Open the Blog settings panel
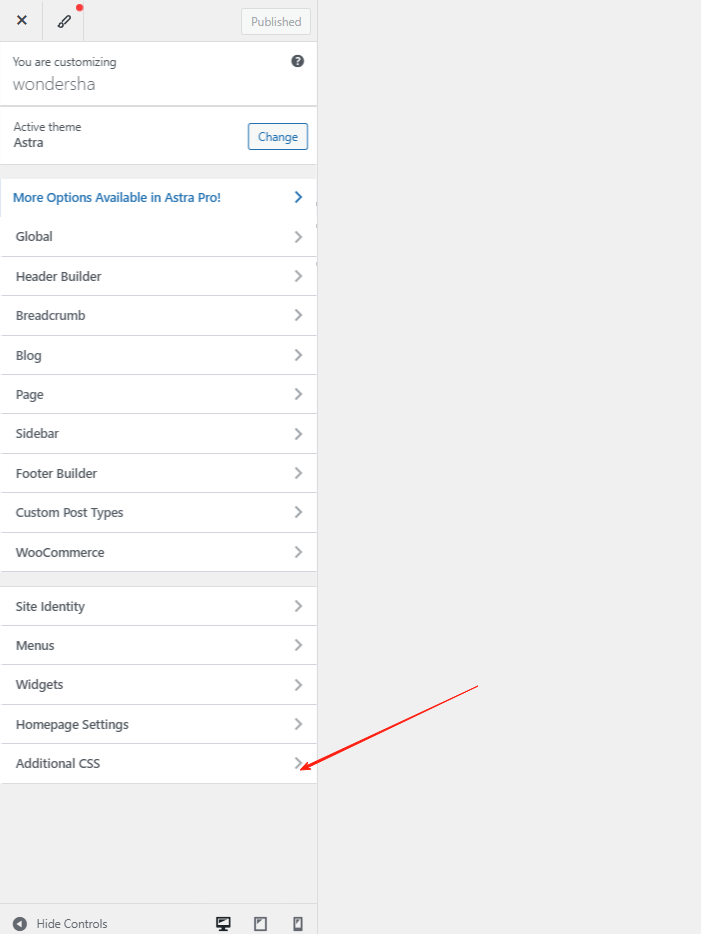This screenshot has width=701, height=934. click(29, 355)
